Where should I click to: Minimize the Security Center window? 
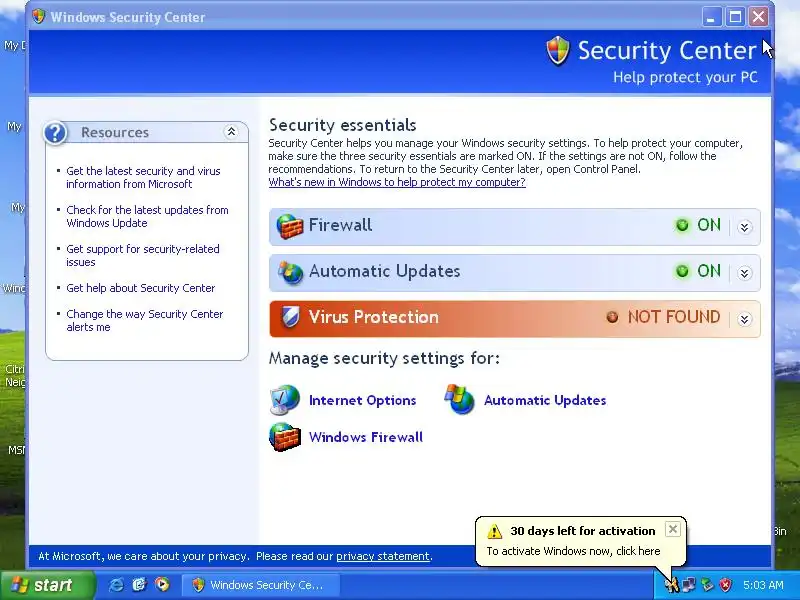711,17
